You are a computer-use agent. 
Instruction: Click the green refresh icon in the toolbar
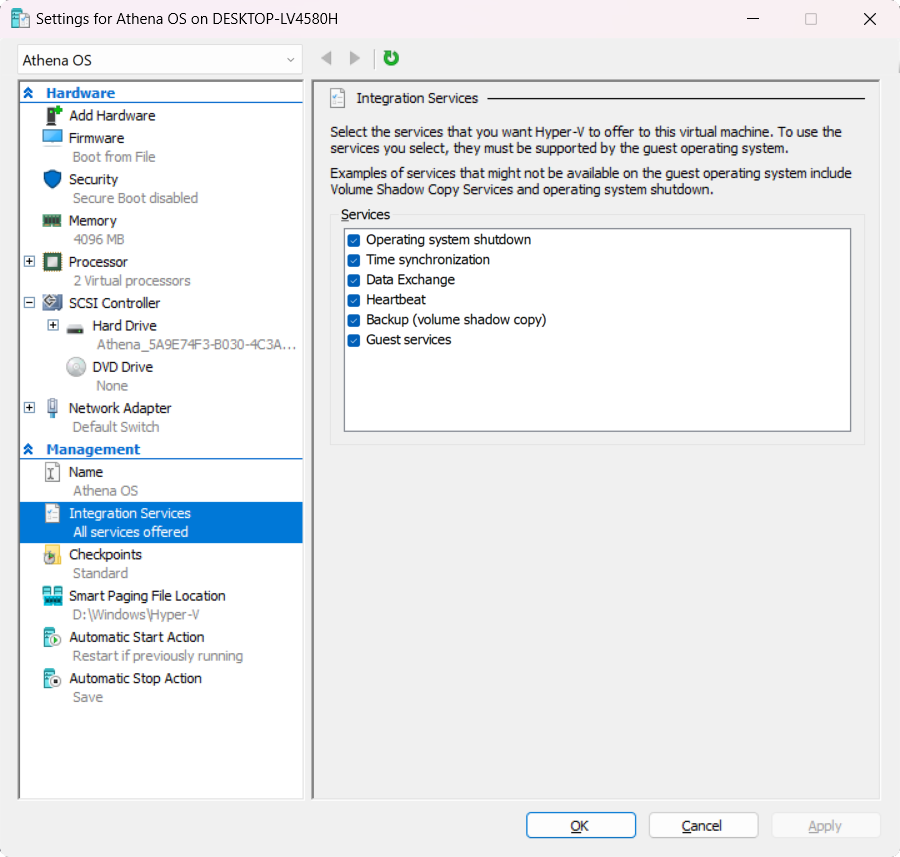(x=390, y=58)
